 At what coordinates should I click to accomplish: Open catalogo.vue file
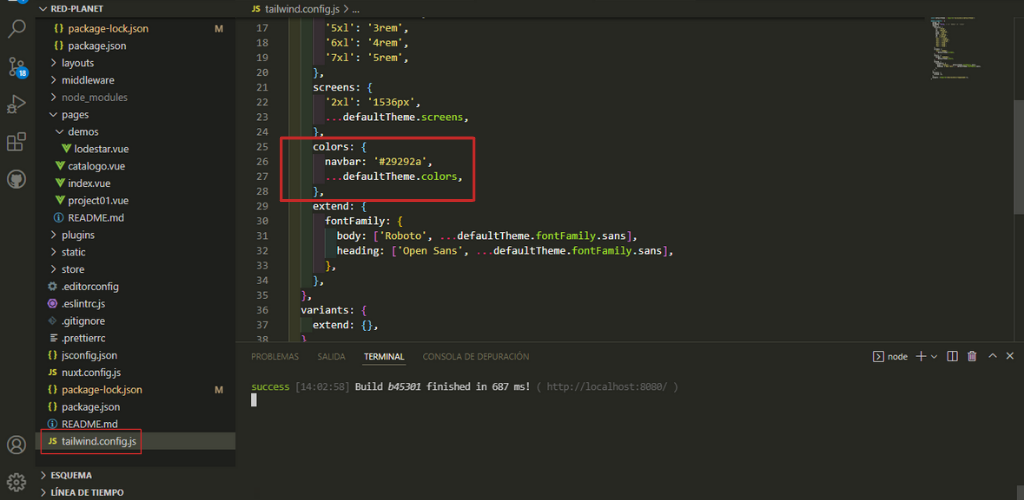pyautogui.click(x=96, y=166)
